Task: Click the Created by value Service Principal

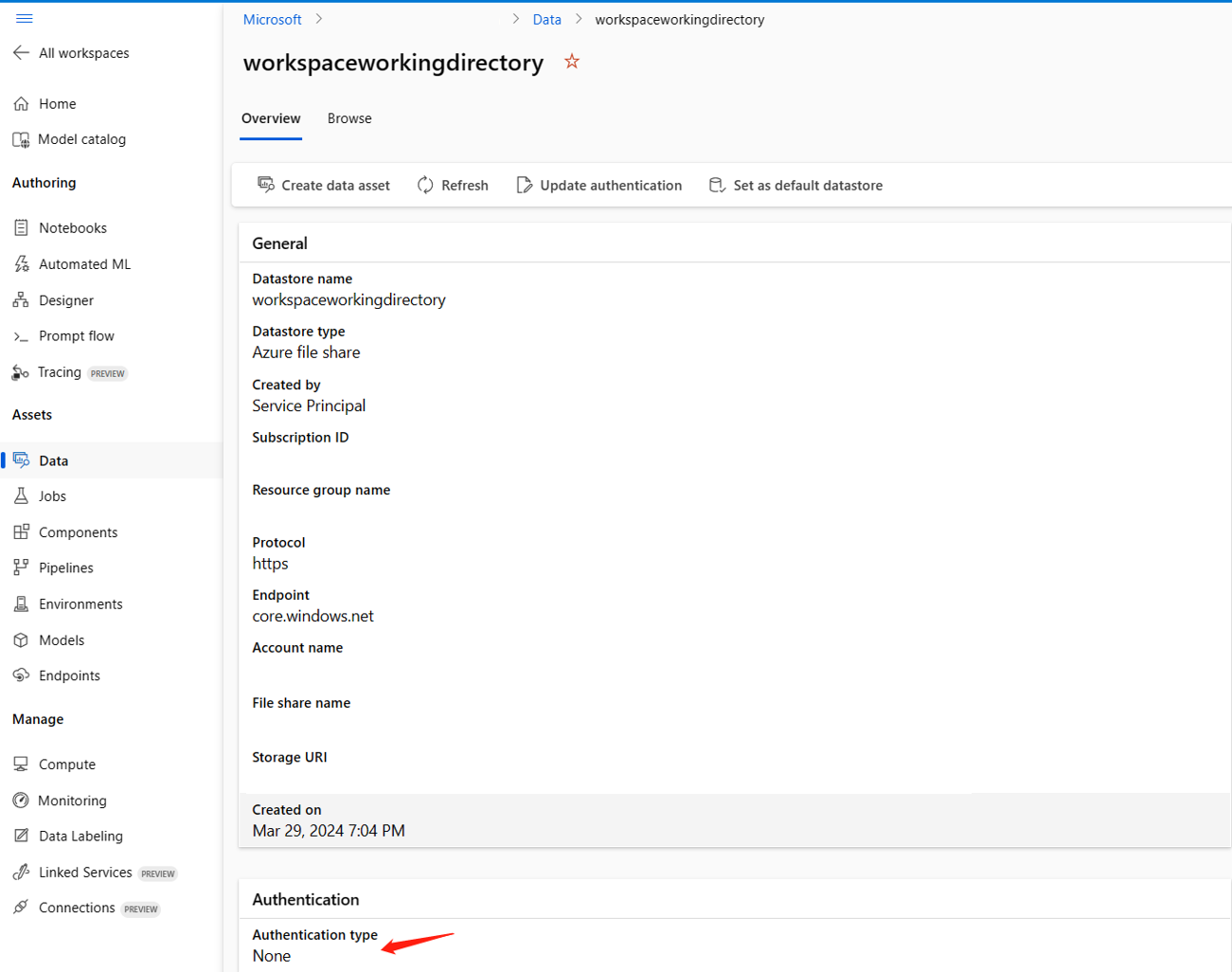Action: click(309, 405)
